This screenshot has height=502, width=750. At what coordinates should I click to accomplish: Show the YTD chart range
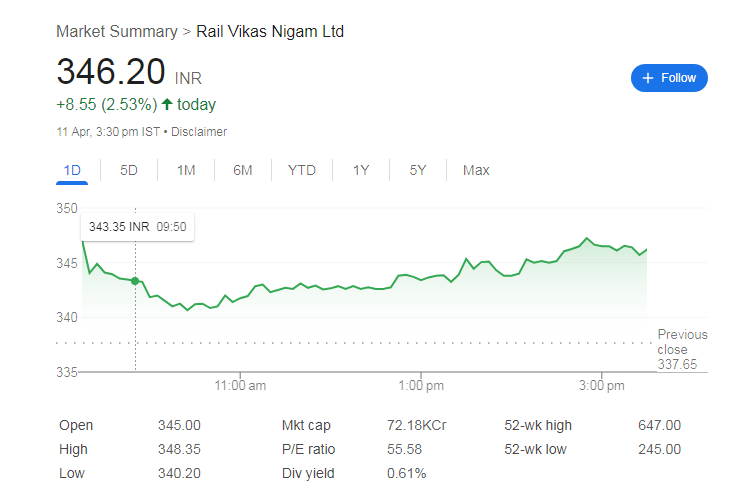[302, 170]
